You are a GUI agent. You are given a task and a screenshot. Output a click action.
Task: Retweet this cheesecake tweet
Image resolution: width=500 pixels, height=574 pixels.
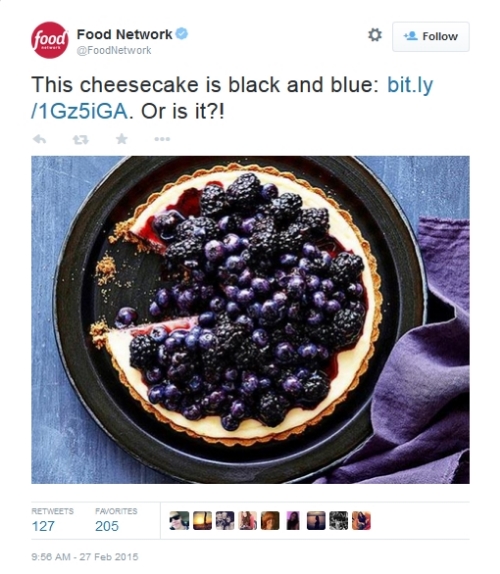pos(81,139)
